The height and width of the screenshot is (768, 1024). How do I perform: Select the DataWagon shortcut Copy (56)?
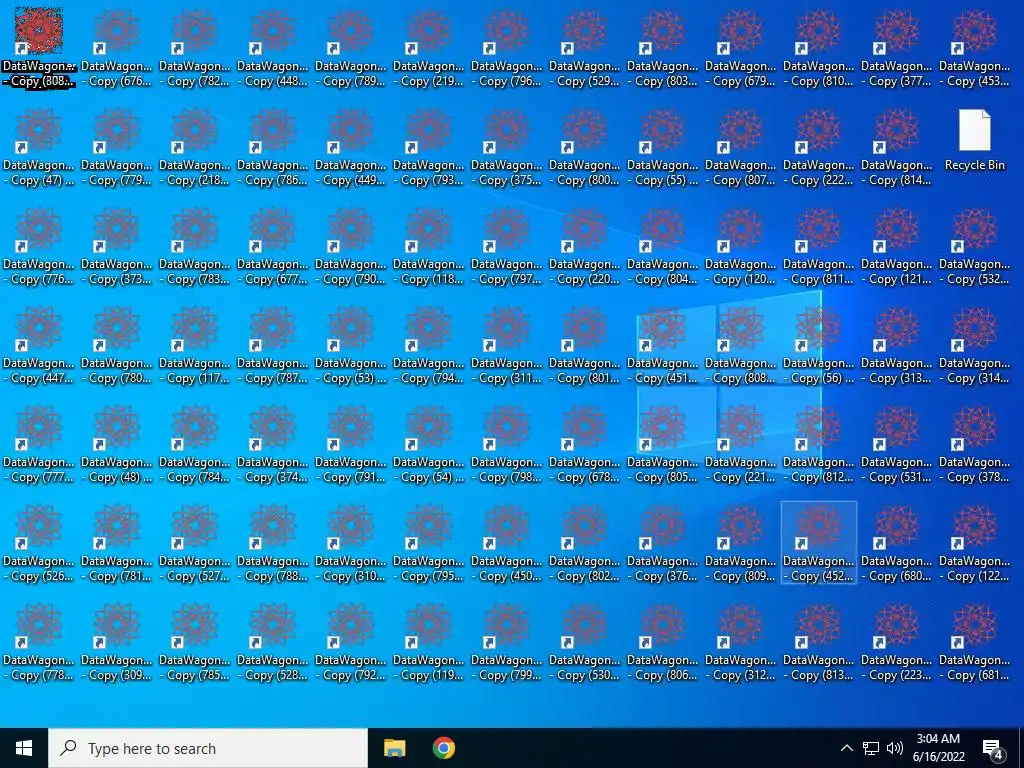point(819,346)
